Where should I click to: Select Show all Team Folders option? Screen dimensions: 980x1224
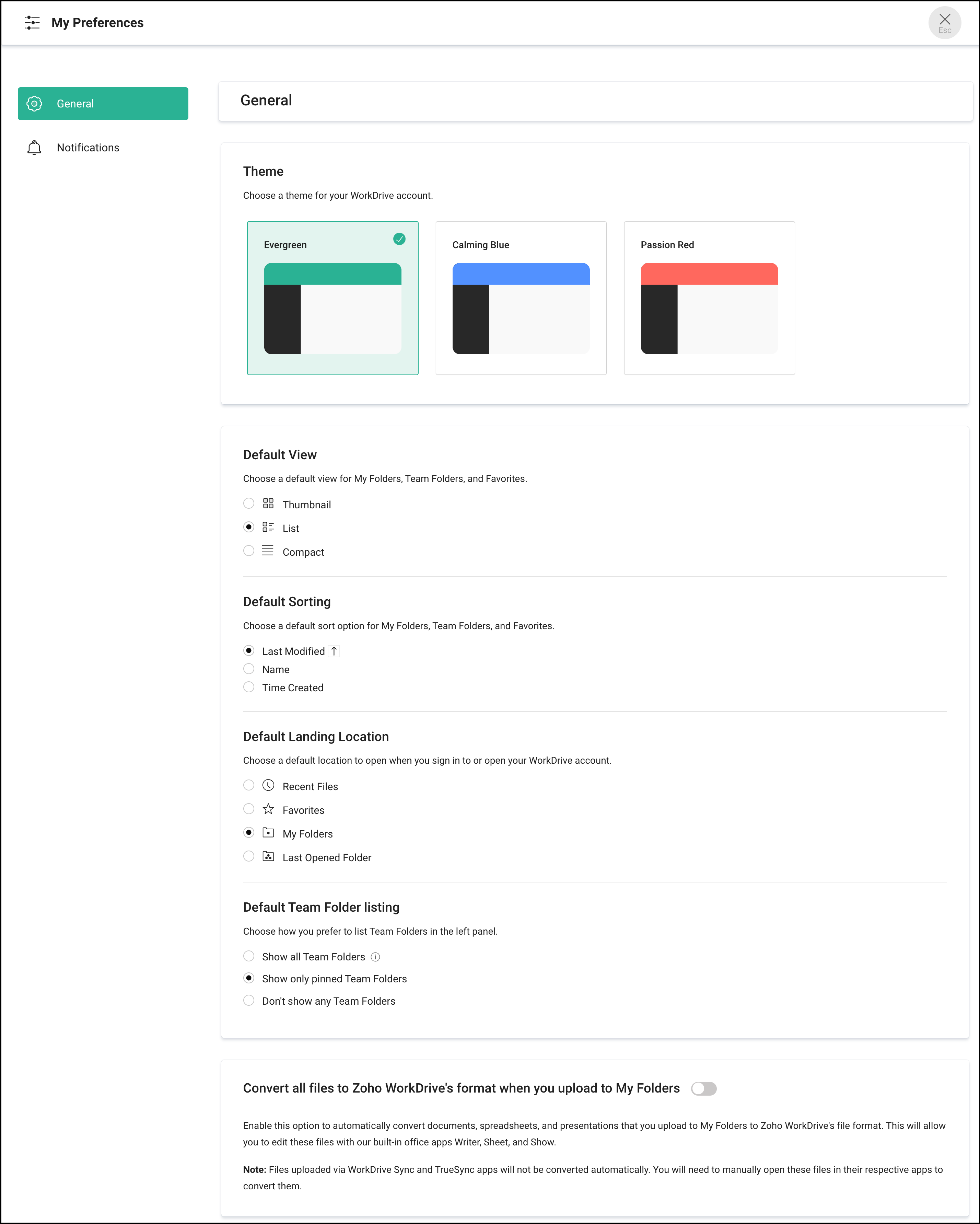point(248,956)
